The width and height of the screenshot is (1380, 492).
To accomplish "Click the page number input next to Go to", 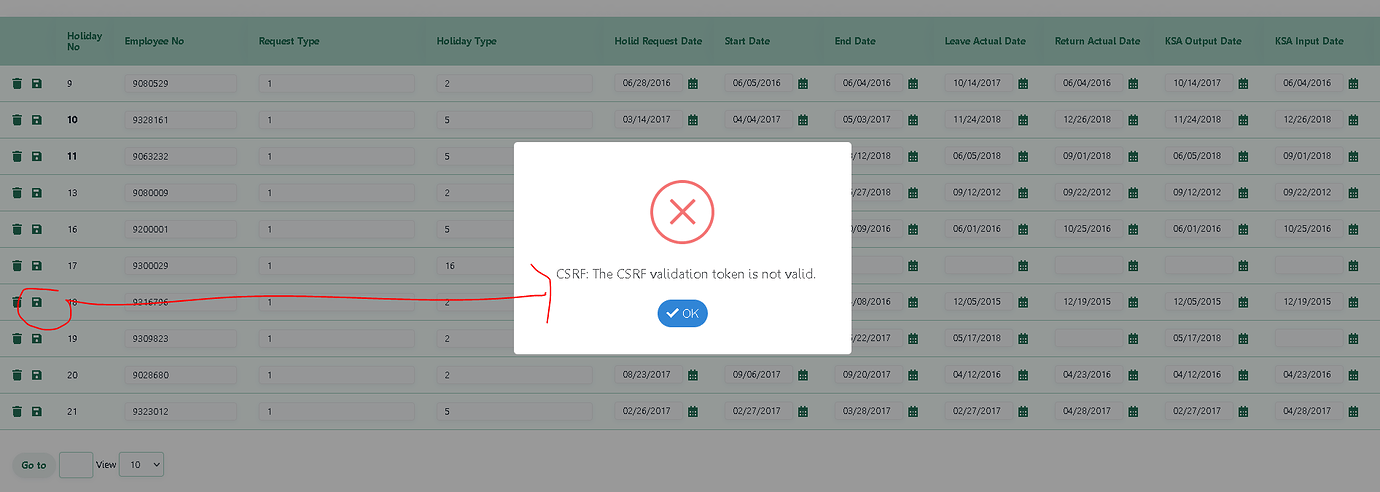I will [x=76, y=465].
